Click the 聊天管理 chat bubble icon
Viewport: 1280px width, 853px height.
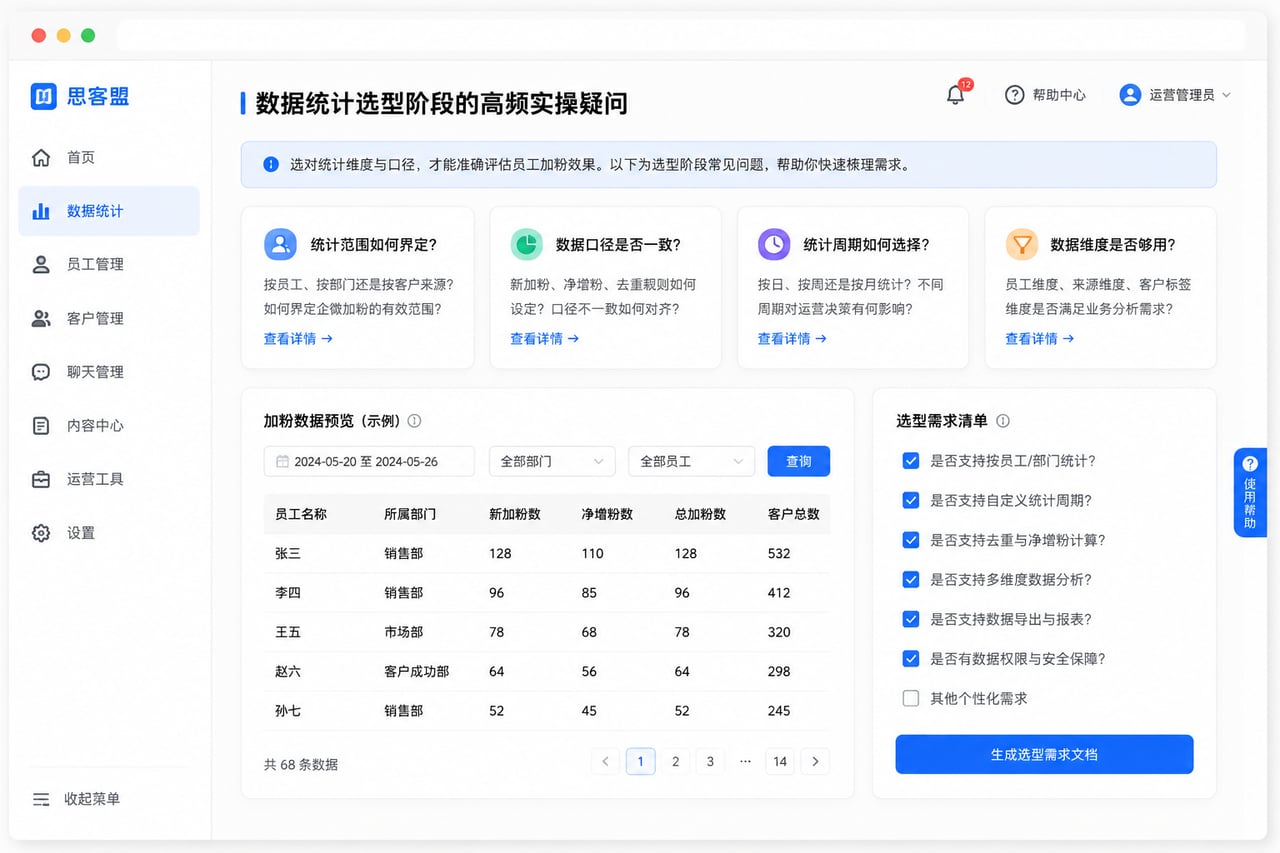tap(41, 372)
